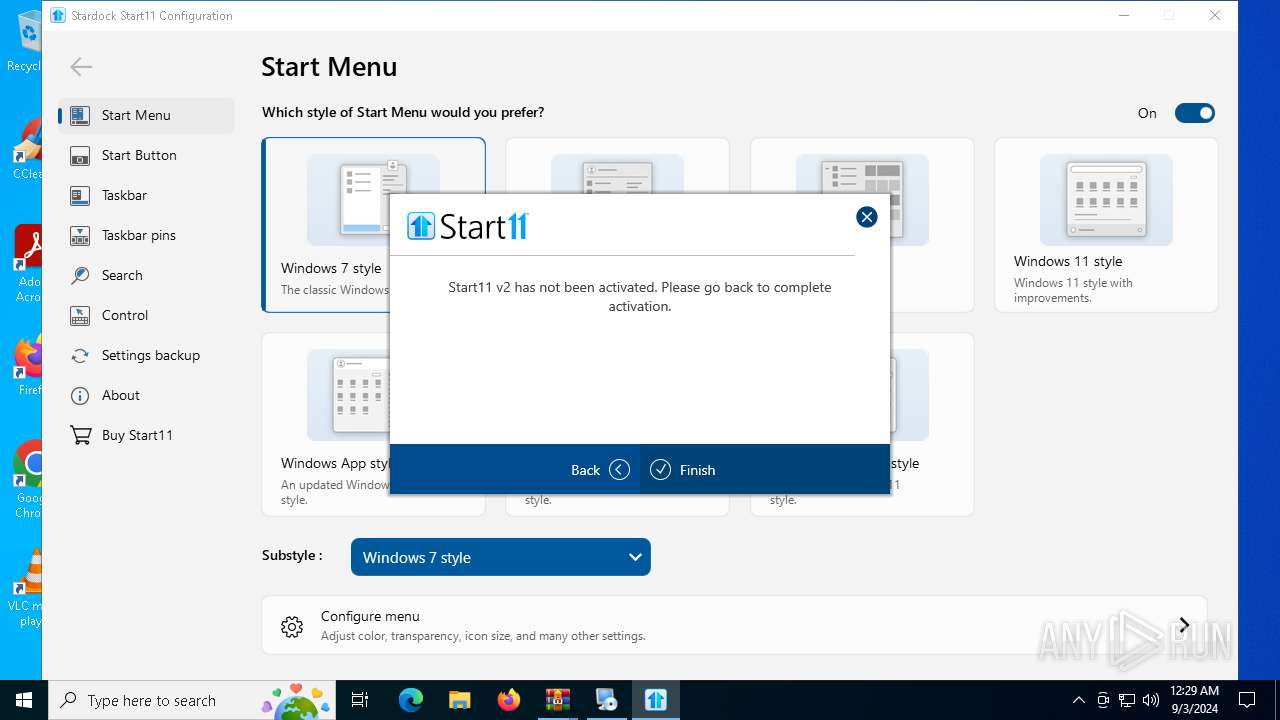Open WinRAR from taskbar
Image resolution: width=1280 pixels, height=720 pixels.
point(557,700)
